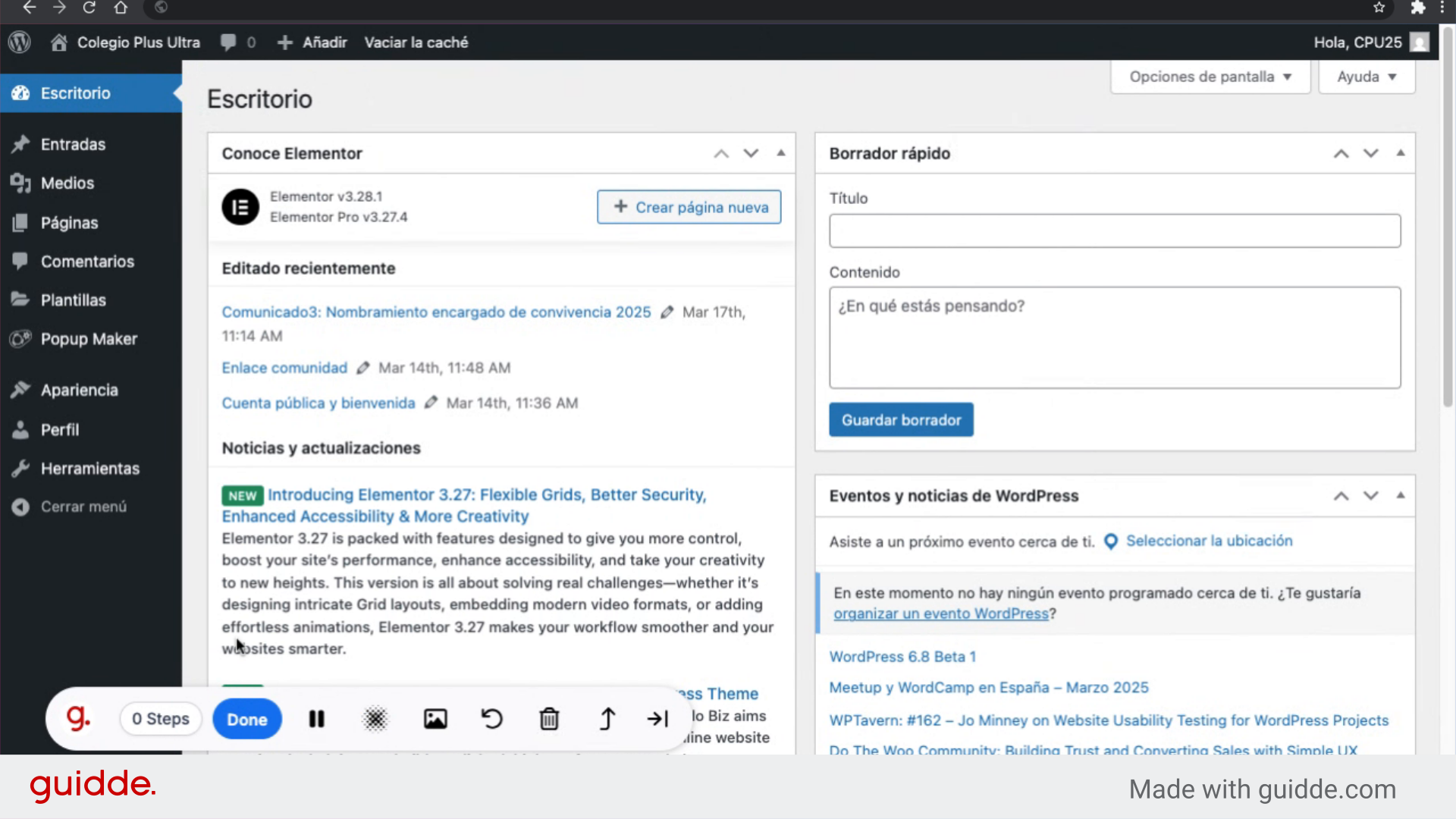Move Eventos y noticias widget down
Image resolution: width=1456 pixels, height=819 pixels.
1371,496
